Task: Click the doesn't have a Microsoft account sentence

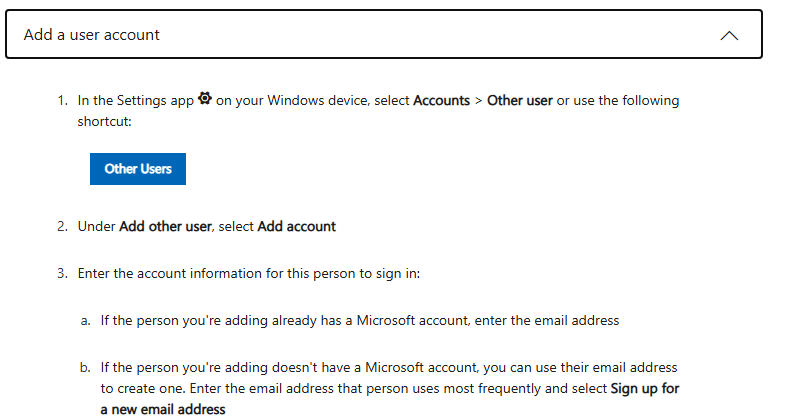Action: click(x=390, y=388)
